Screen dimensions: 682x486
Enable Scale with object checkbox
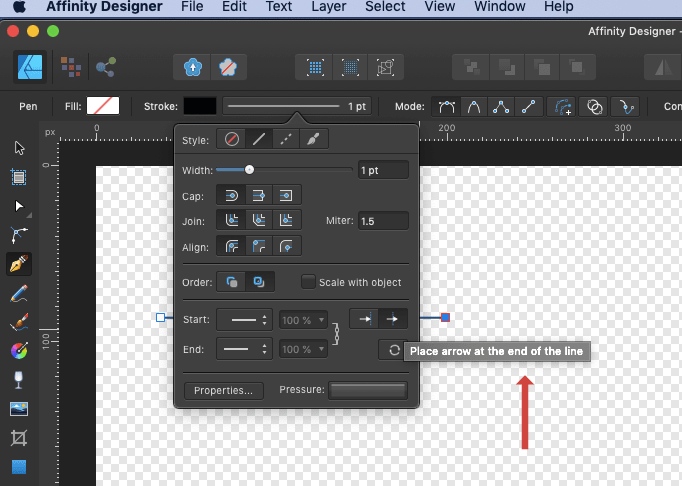click(x=308, y=282)
